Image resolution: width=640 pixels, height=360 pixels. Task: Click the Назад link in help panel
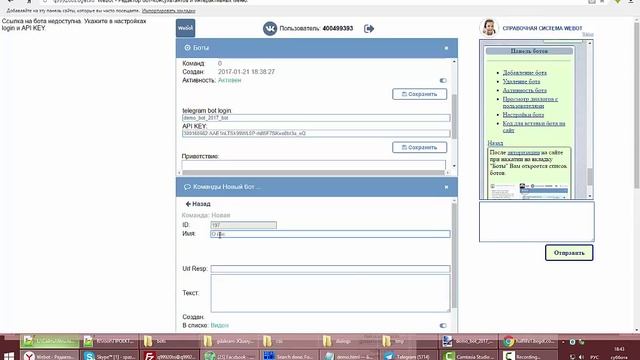(x=495, y=143)
